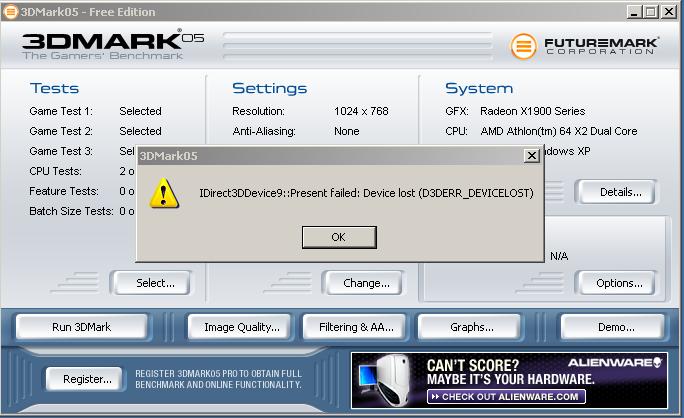Launch the Demo... button
Image resolution: width=684 pixels, height=418 pixels.
pyautogui.click(x=612, y=327)
